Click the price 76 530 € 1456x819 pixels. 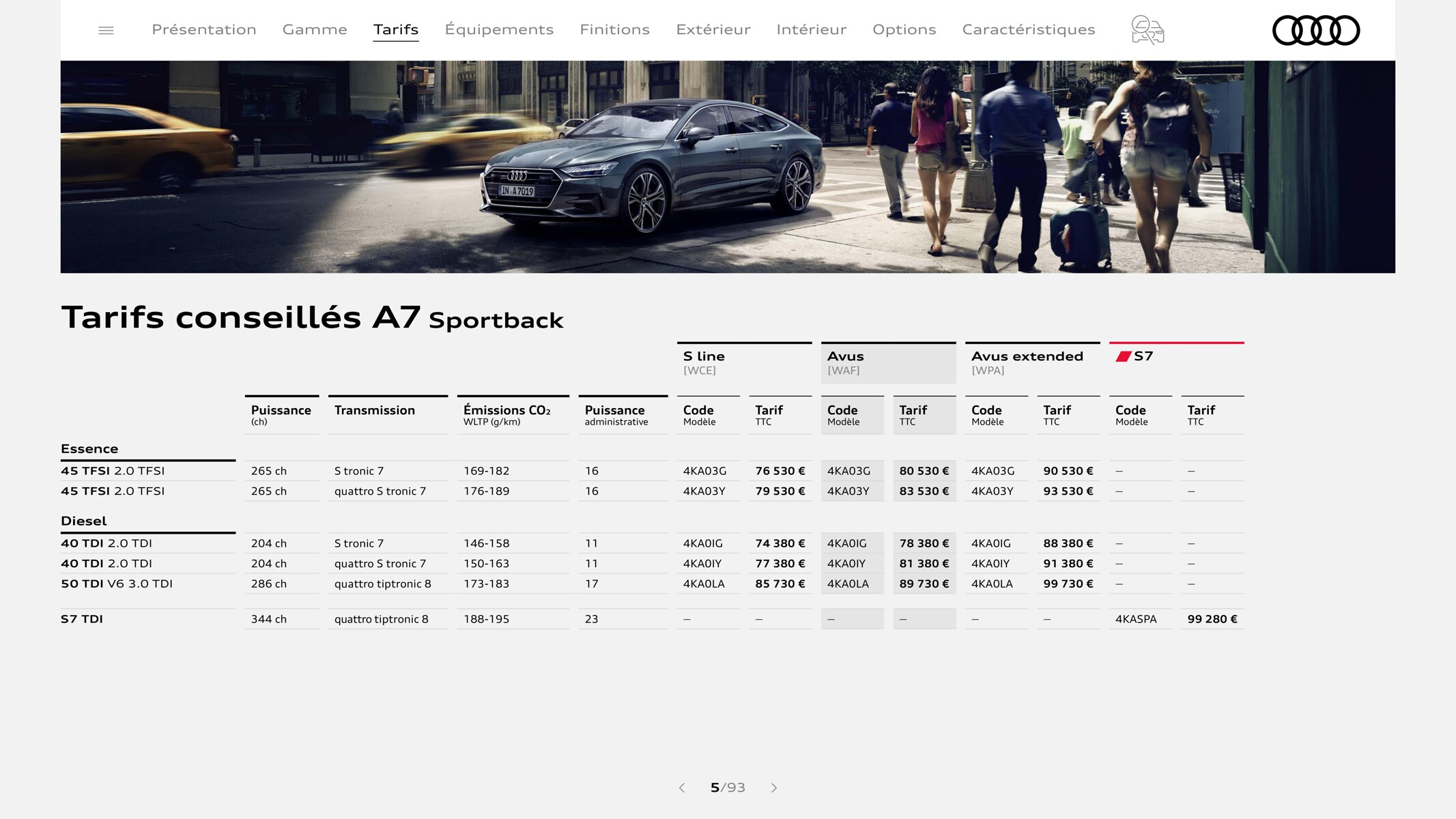pyautogui.click(x=780, y=471)
